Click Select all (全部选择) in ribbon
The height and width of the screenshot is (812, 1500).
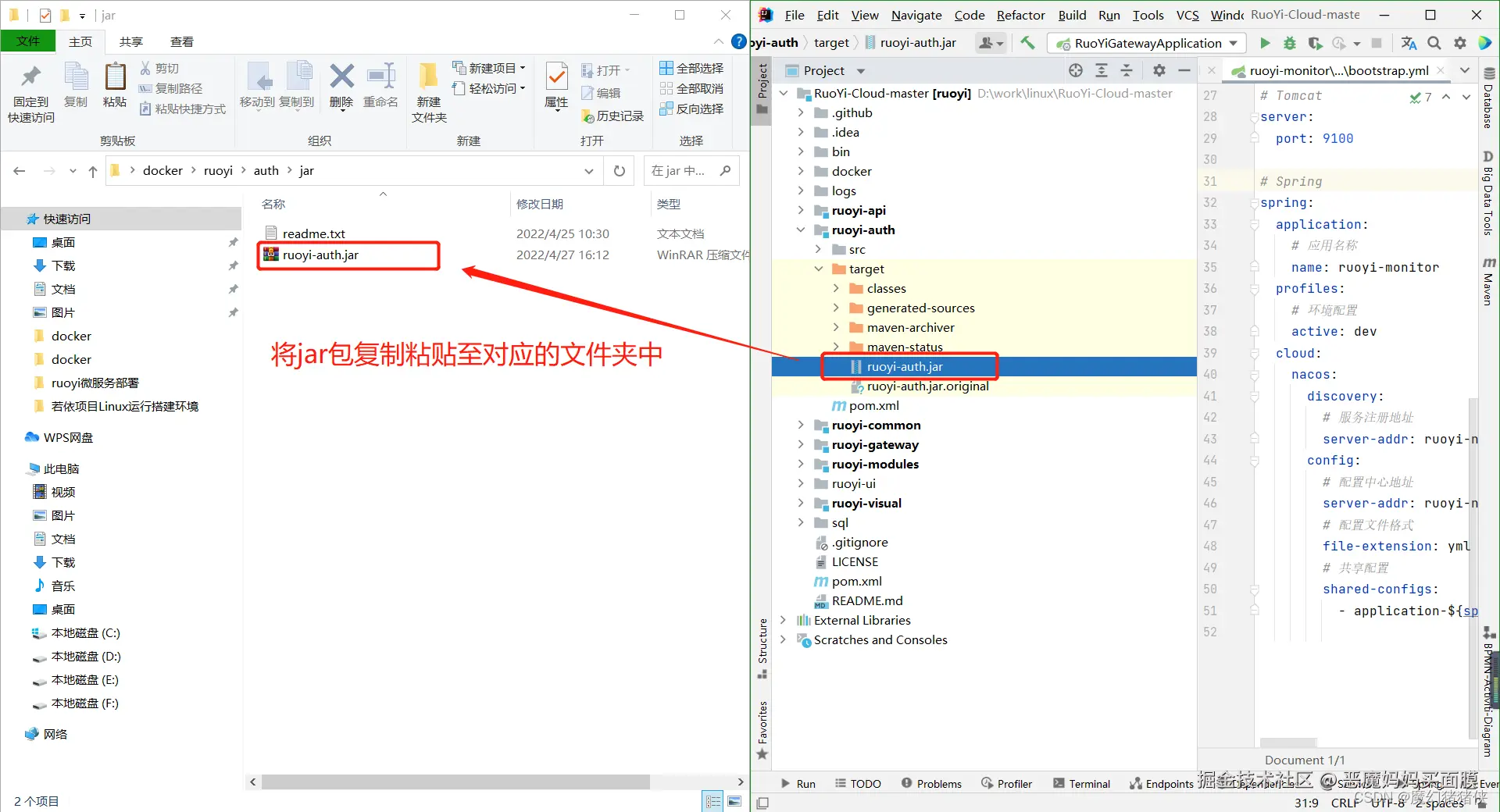point(691,69)
